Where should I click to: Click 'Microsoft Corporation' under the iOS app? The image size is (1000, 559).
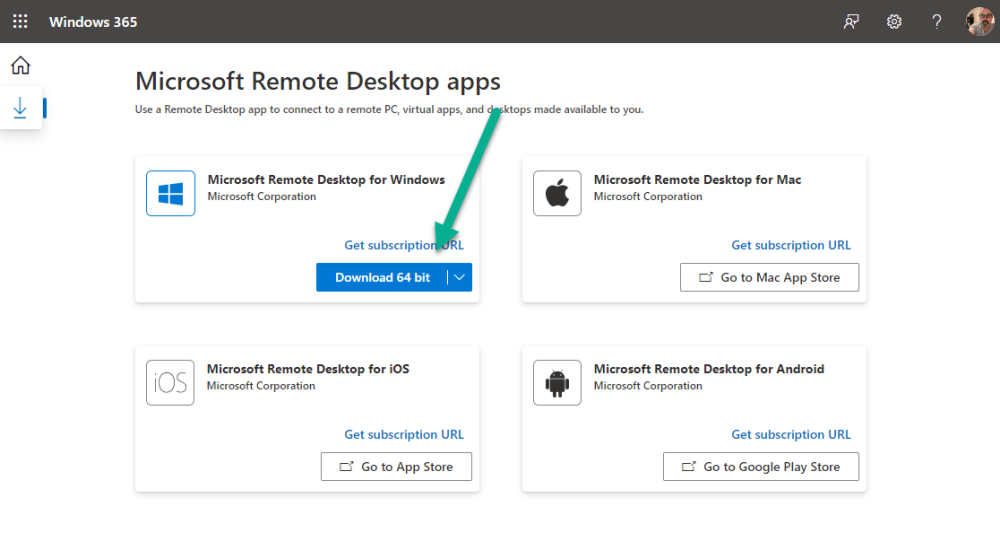[x=261, y=386]
